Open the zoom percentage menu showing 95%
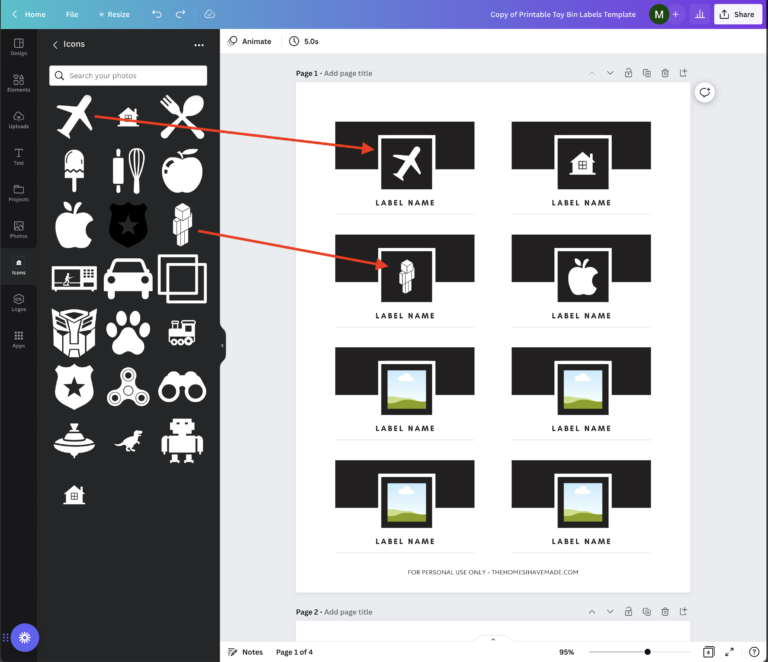The image size is (768, 662). click(x=566, y=652)
